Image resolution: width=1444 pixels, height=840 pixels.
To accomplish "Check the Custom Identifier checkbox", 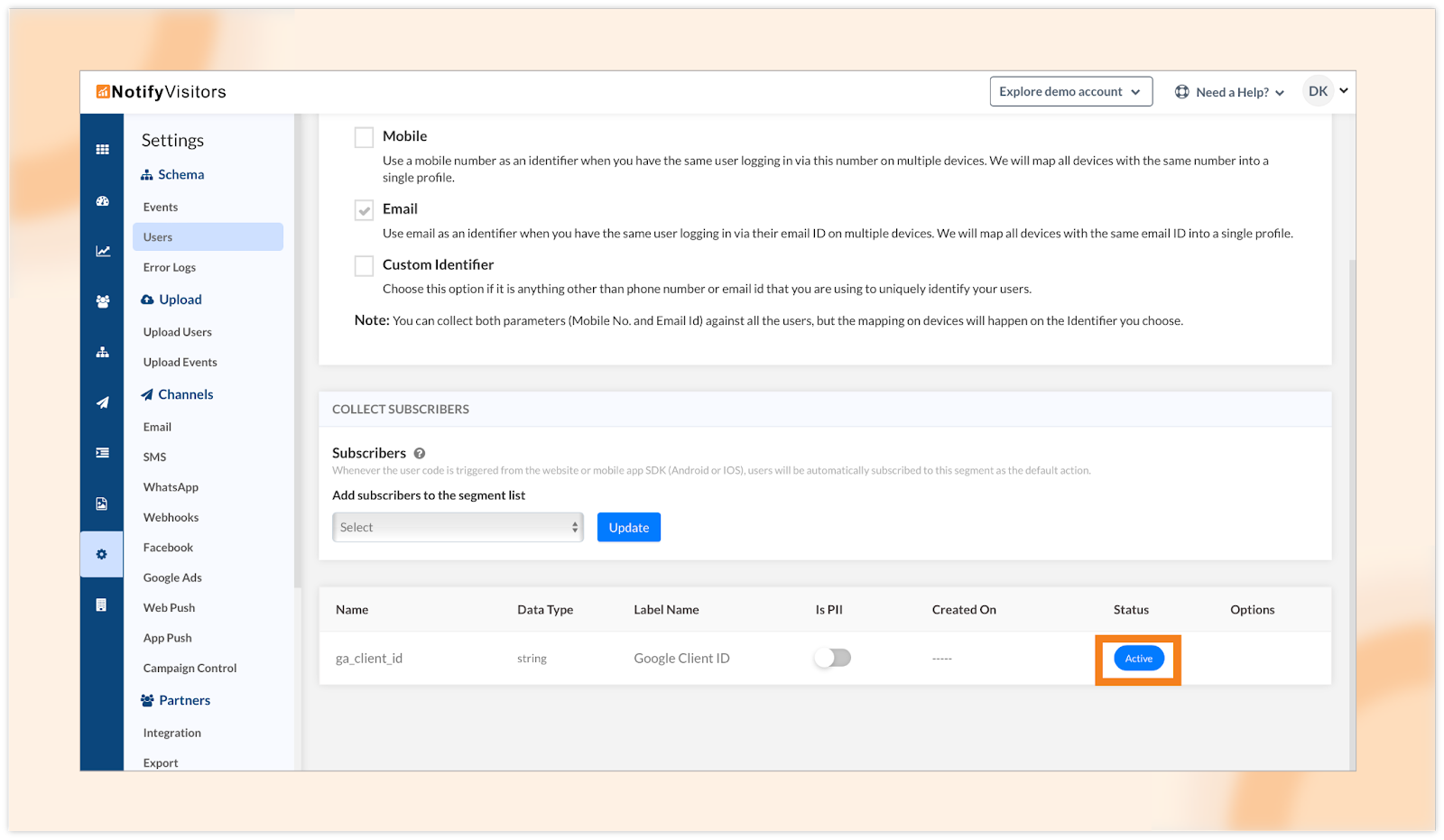I will click(364, 266).
